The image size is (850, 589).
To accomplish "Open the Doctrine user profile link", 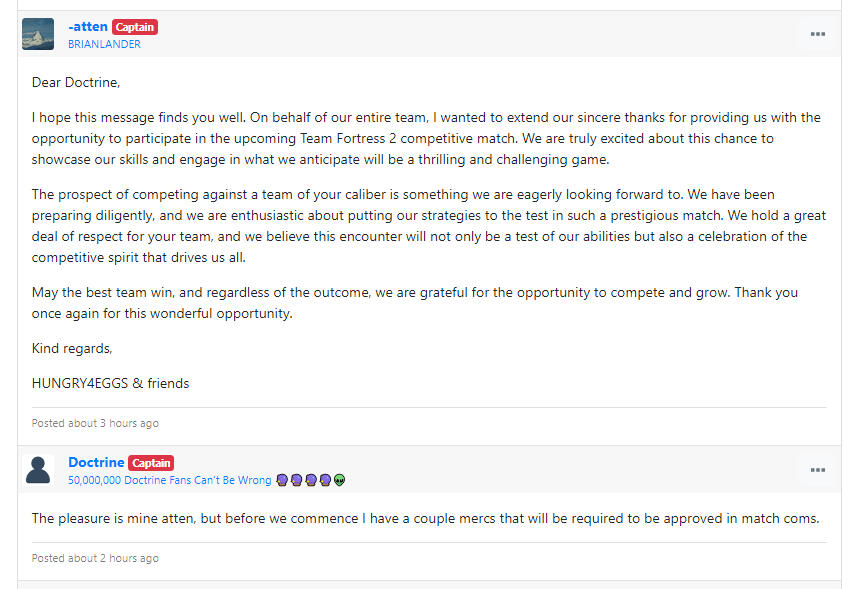I will (x=96, y=463).
